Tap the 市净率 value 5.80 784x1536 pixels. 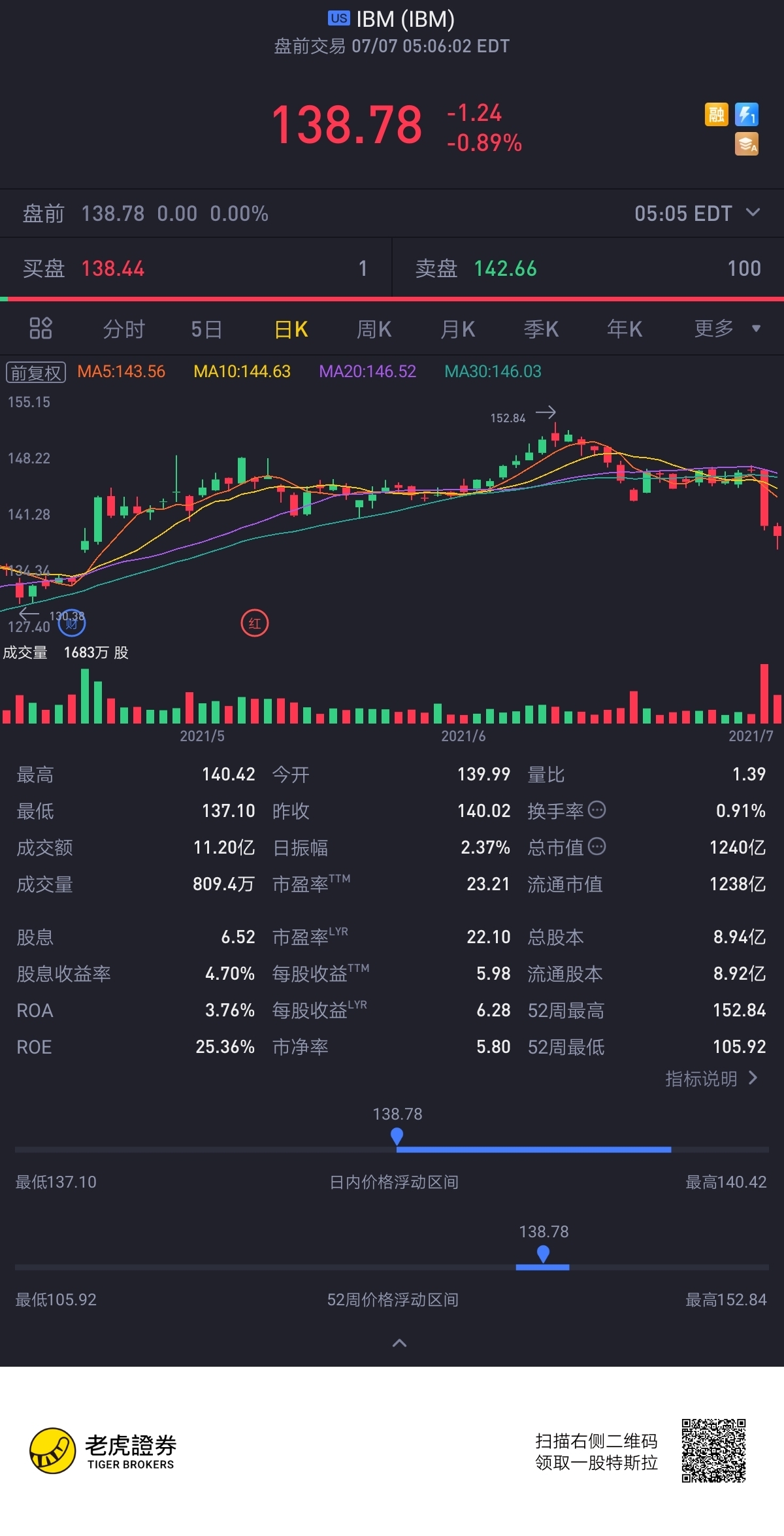click(493, 1046)
